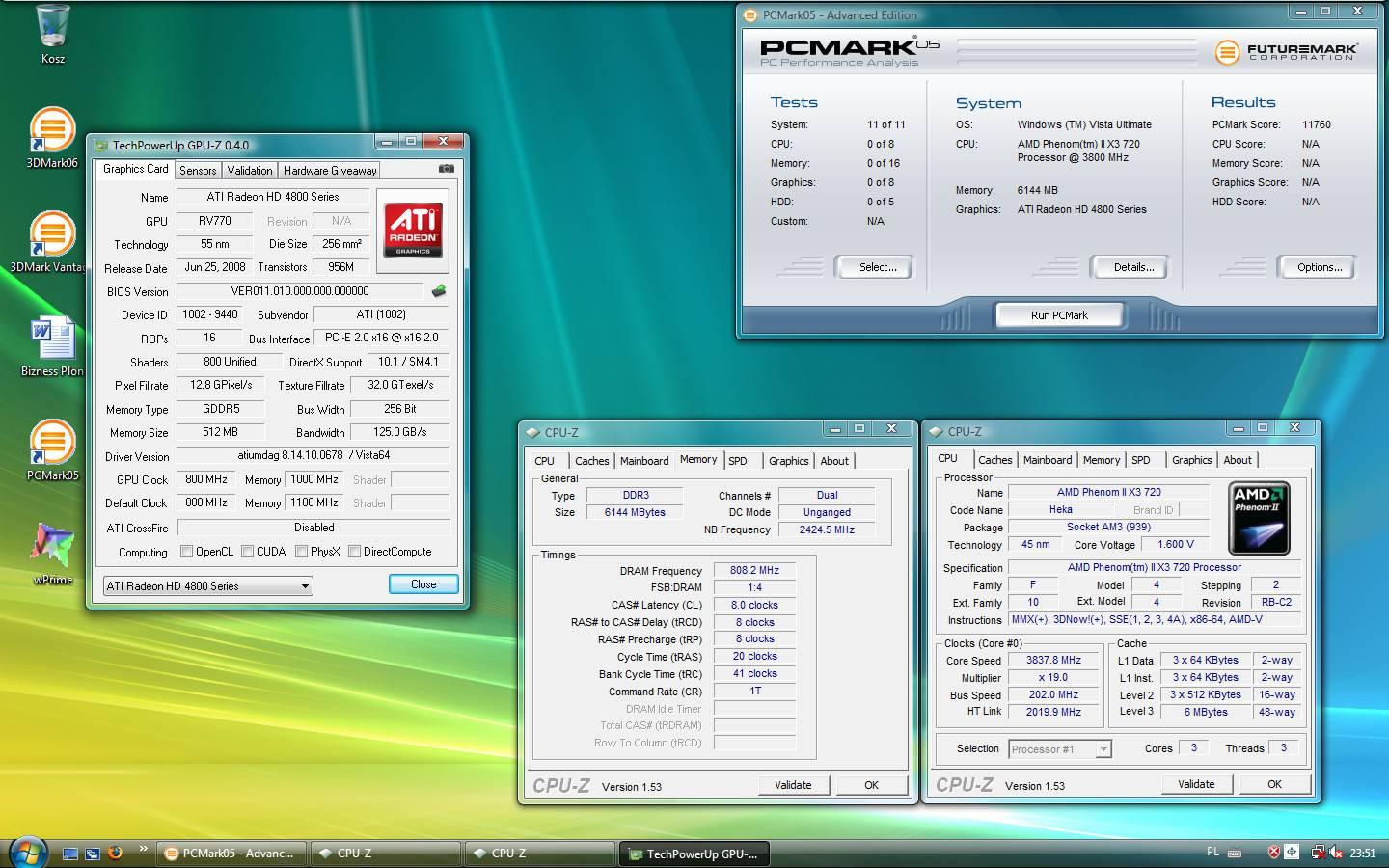Click the NB Frequency value 2424.5 MHz
Image resolution: width=1389 pixels, height=868 pixels.
point(827,529)
